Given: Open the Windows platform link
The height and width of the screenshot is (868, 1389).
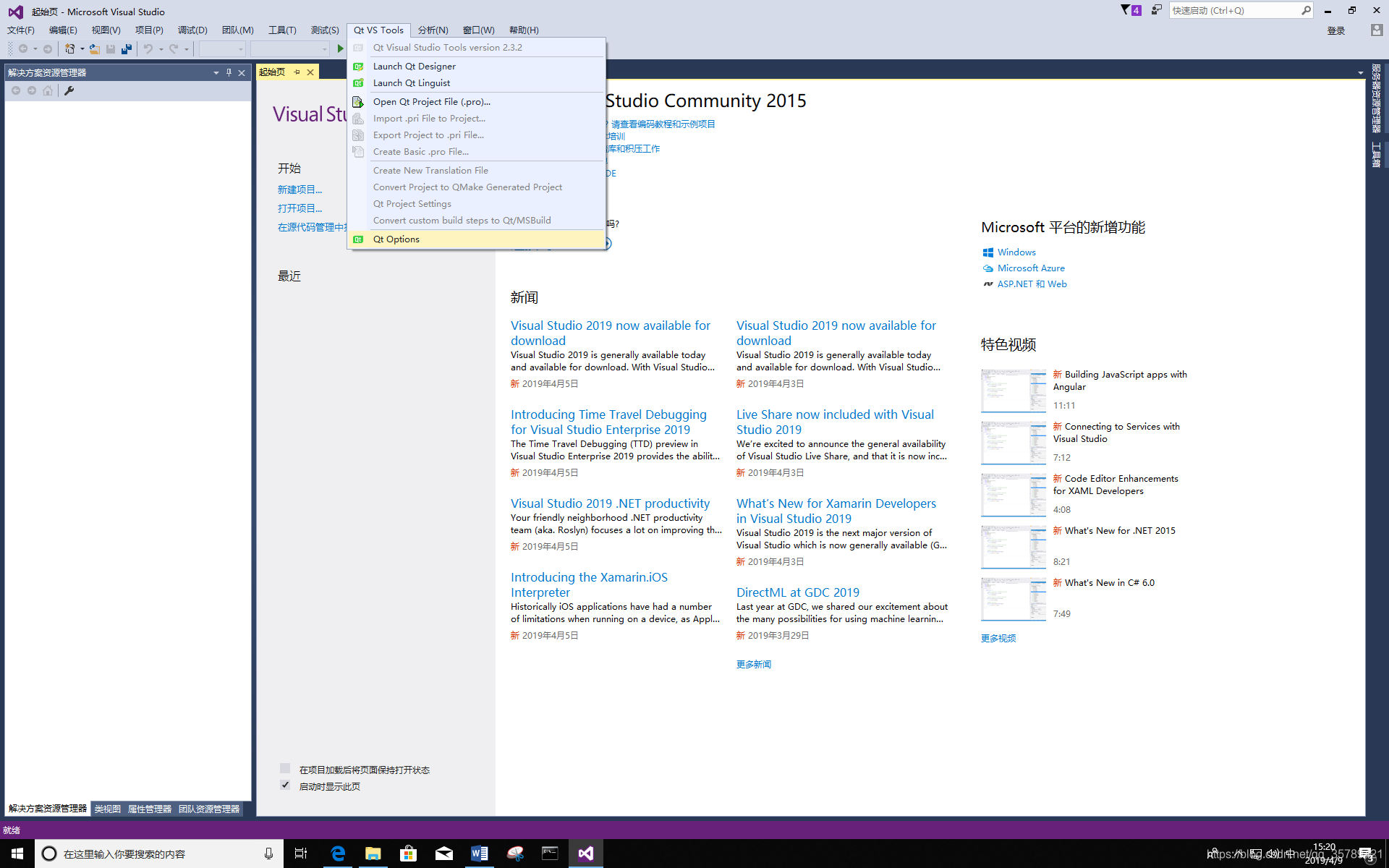Looking at the screenshot, I should point(1016,252).
